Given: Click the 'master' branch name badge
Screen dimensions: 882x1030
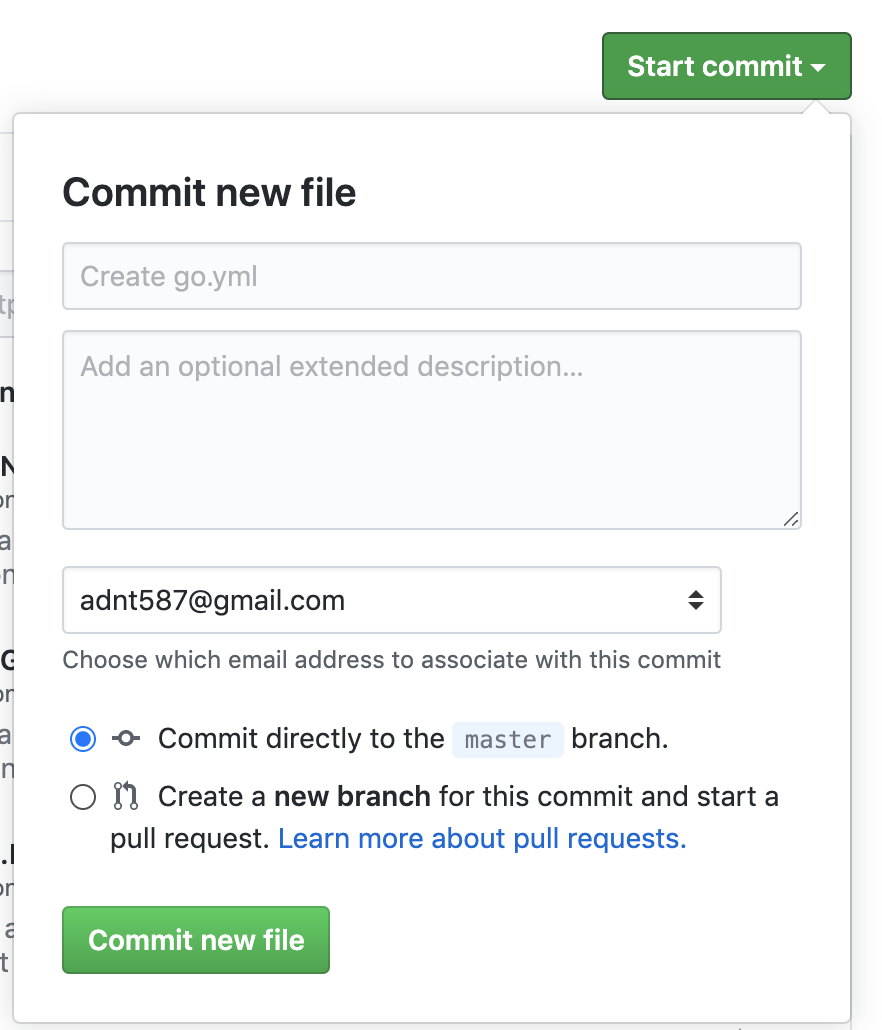Looking at the screenshot, I should 508,739.
